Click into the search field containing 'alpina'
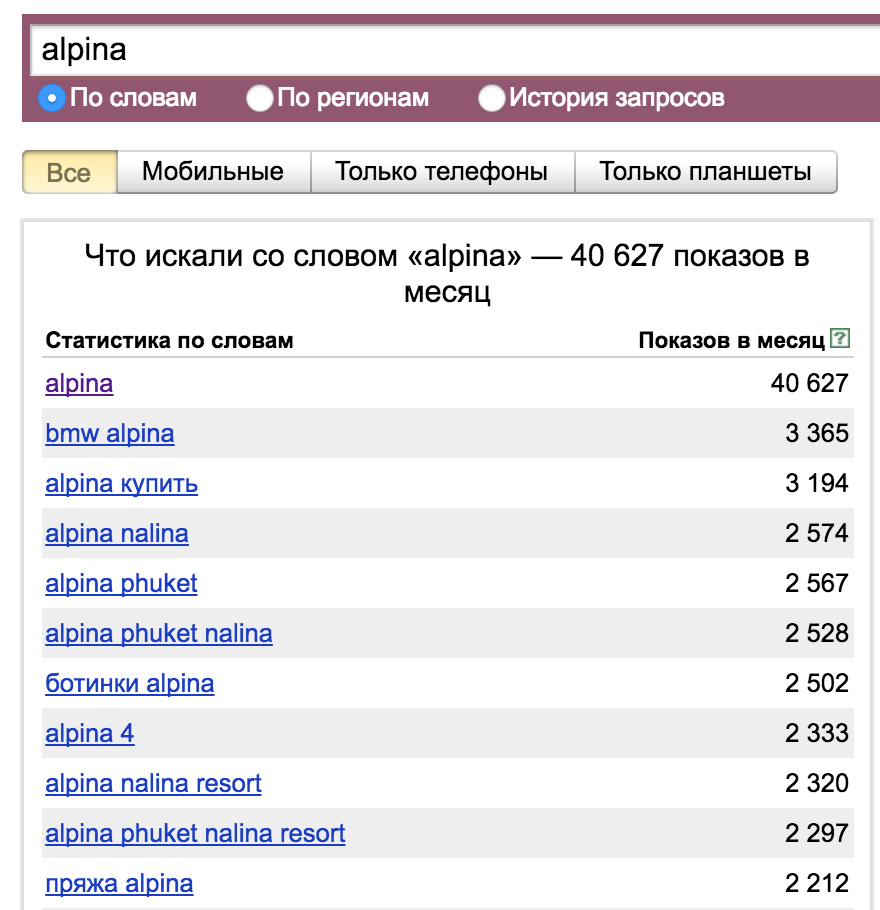 [x=450, y=50]
